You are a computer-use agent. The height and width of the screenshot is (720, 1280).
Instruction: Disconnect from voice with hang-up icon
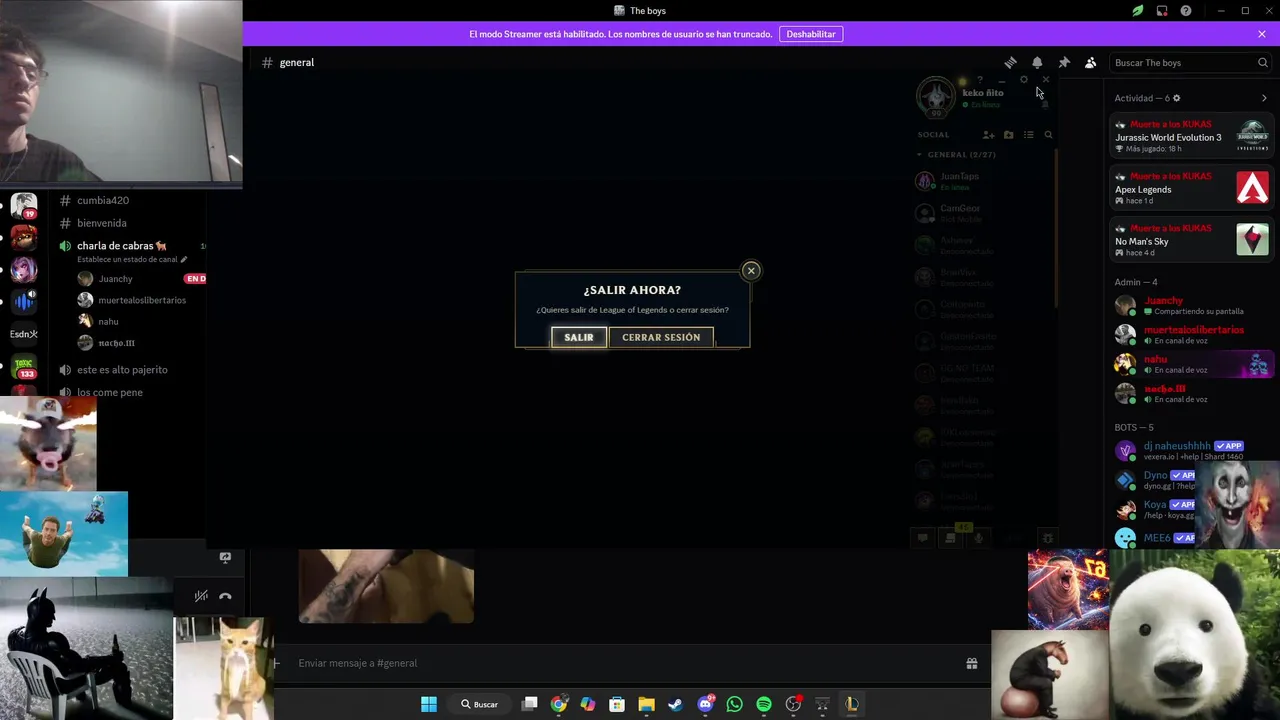tap(225, 596)
